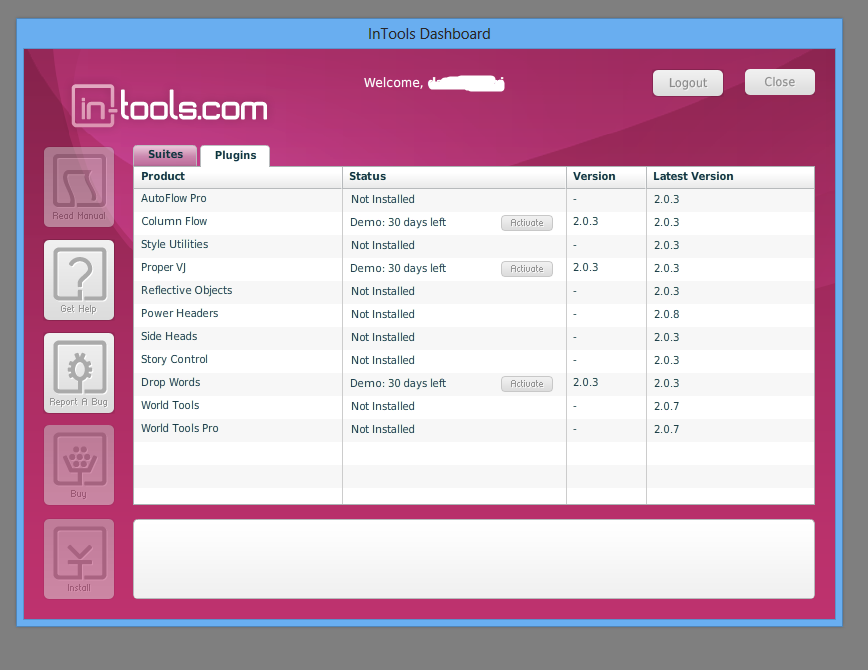Activate the Proper VJ plugin
This screenshot has width=868, height=670.
[527, 269]
